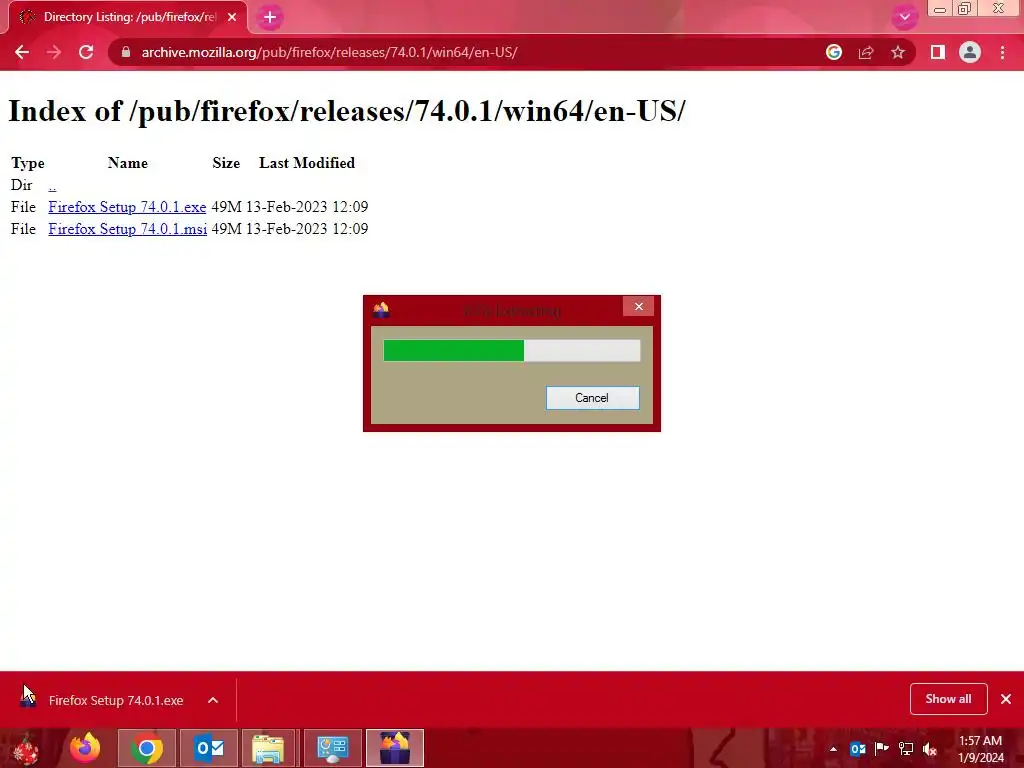The height and width of the screenshot is (768, 1024).
Task: Reload the directory listing page
Action: [x=86, y=52]
